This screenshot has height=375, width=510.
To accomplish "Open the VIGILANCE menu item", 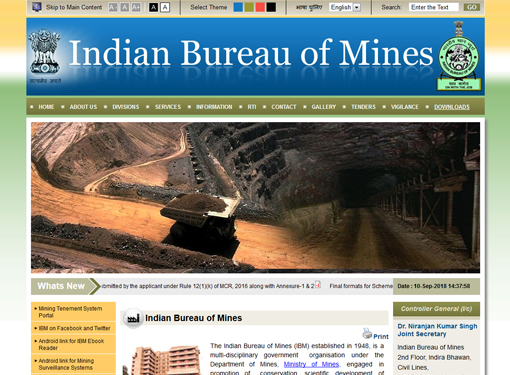I will pos(405,107).
